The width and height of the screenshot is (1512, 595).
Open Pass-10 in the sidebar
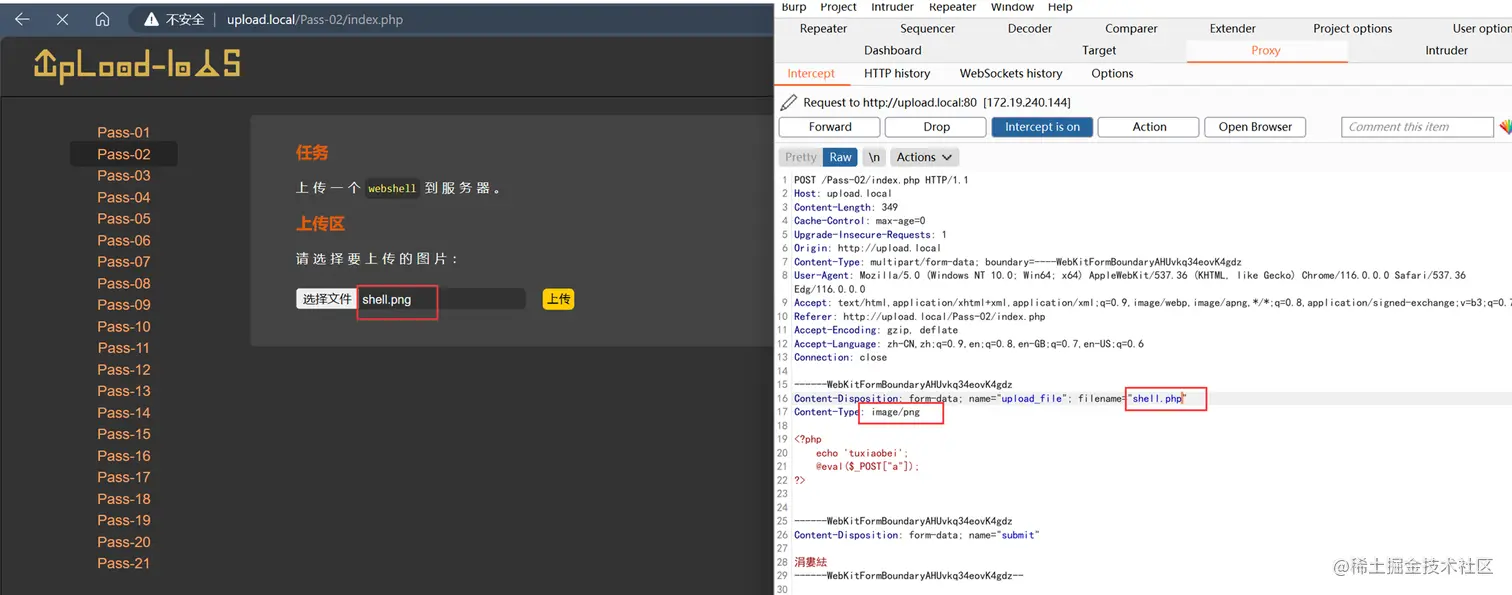point(124,326)
